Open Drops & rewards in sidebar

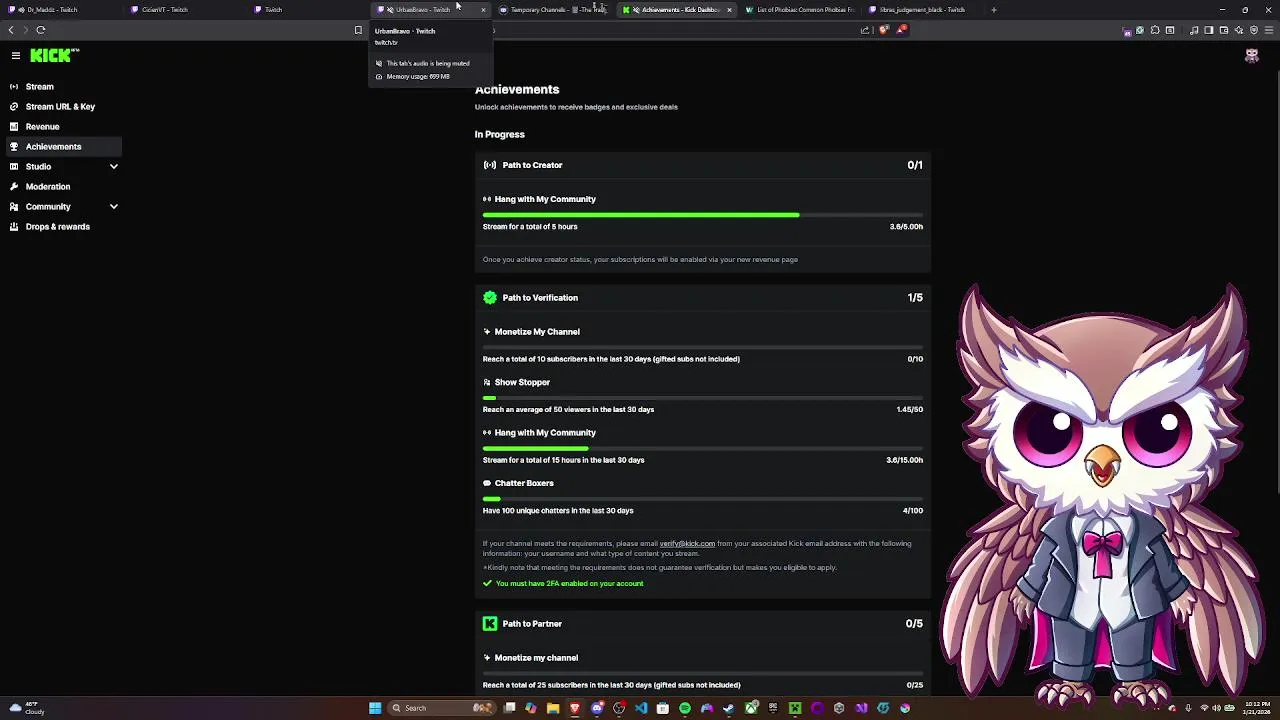click(x=57, y=227)
